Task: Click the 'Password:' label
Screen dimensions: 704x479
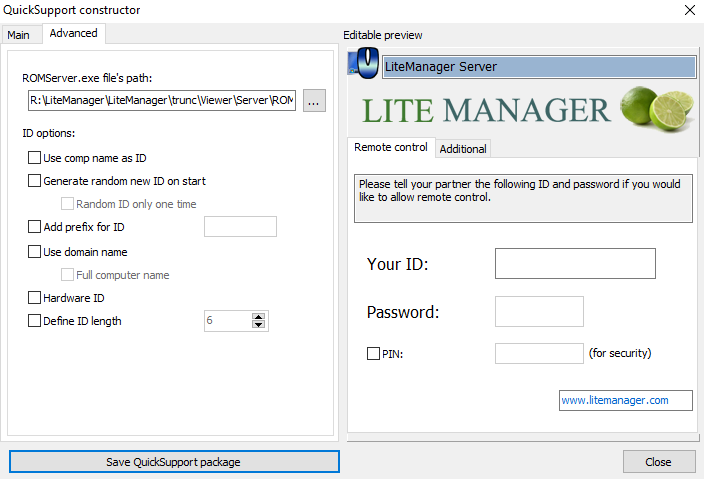Action: [x=403, y=312]
